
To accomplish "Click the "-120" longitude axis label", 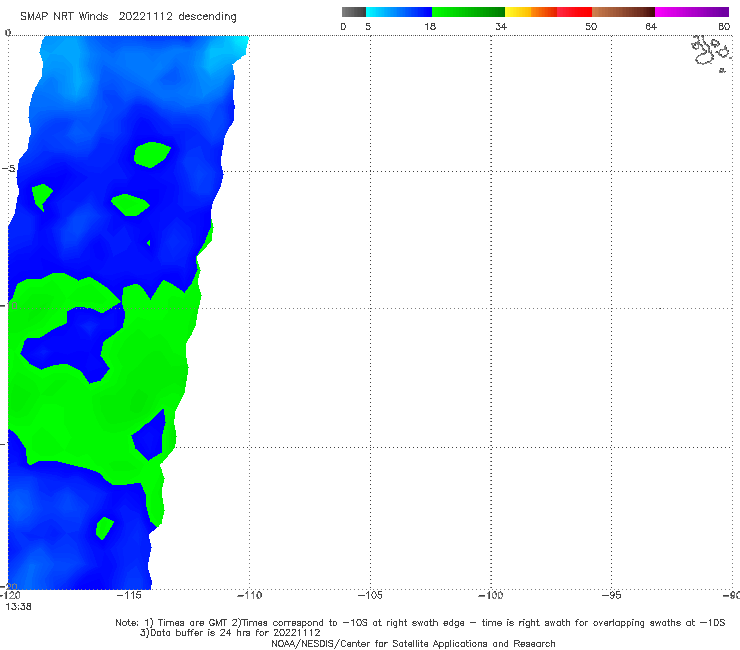I will (10, 596).
